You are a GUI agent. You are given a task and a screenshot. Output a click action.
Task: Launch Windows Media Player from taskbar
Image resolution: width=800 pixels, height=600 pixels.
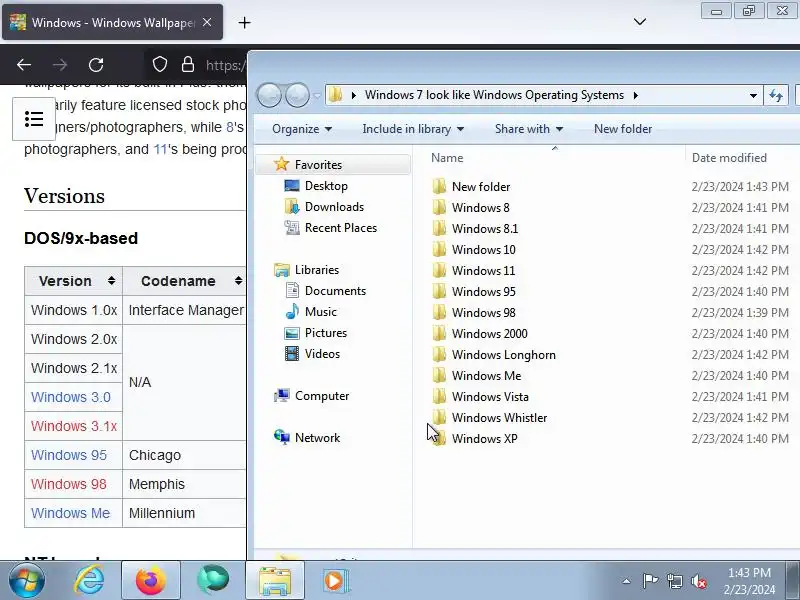335,581
